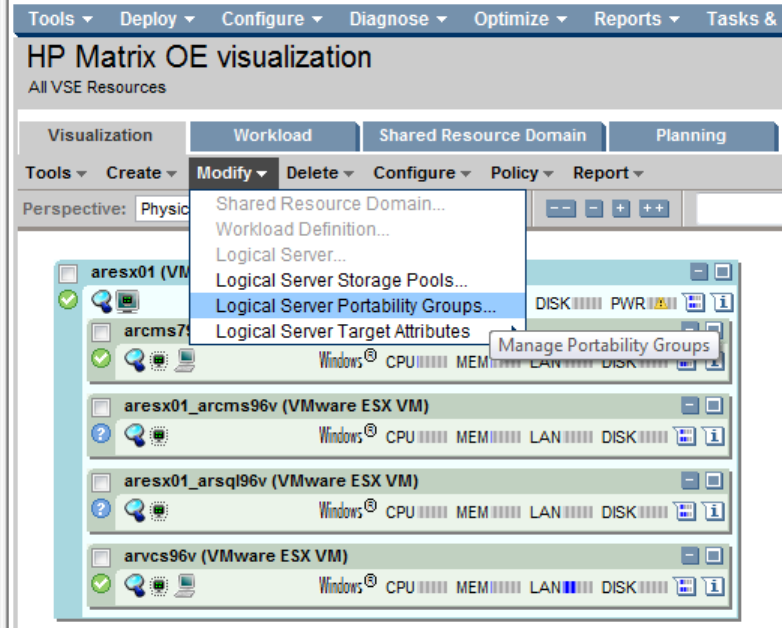Check the aresx01_arcms96v checkbox
The height and width of the screenshot is (628, 782).
coord(101,406)
